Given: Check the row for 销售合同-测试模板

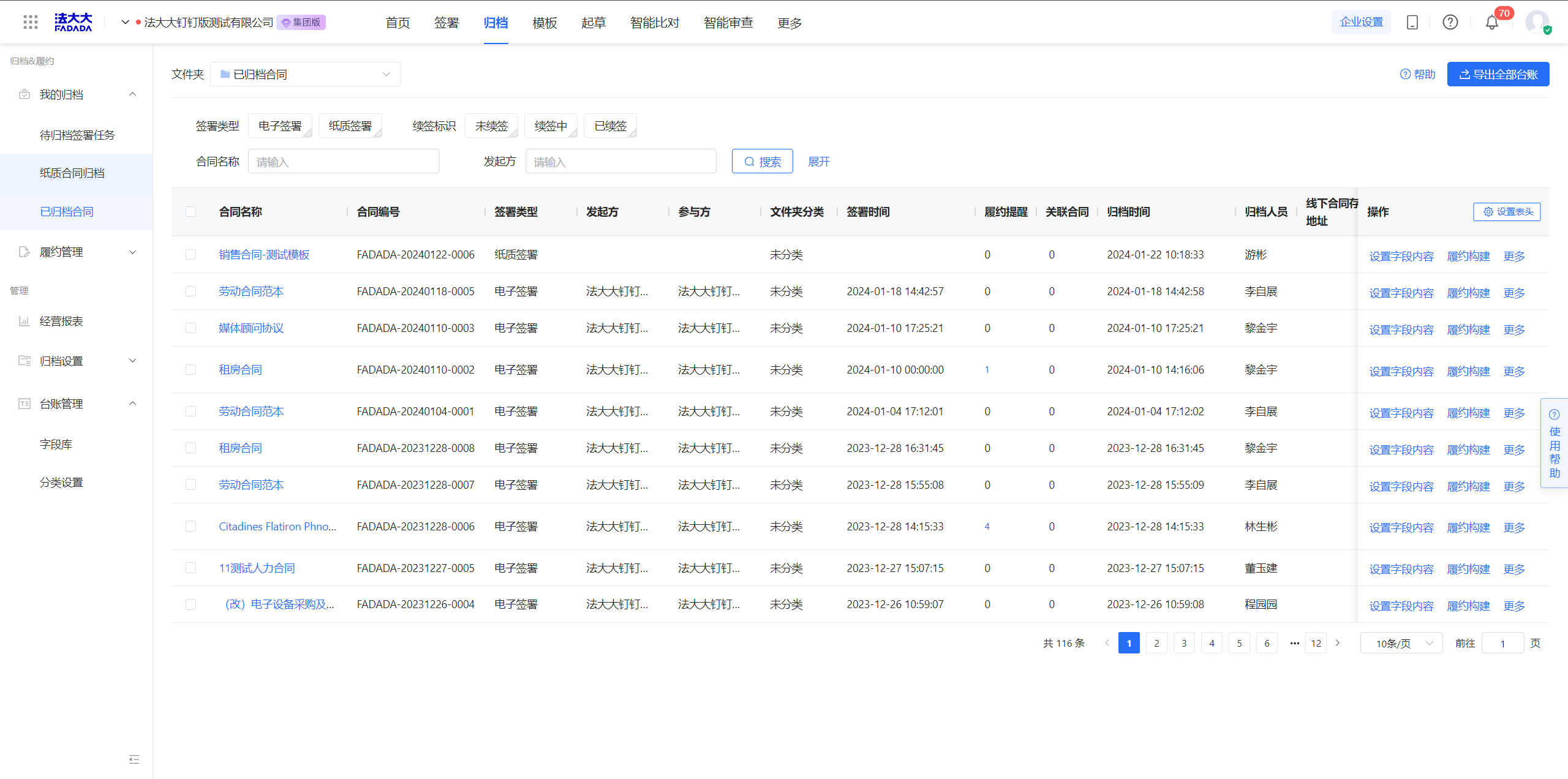Looking at the screenshot, I should (x=191, y=255).
